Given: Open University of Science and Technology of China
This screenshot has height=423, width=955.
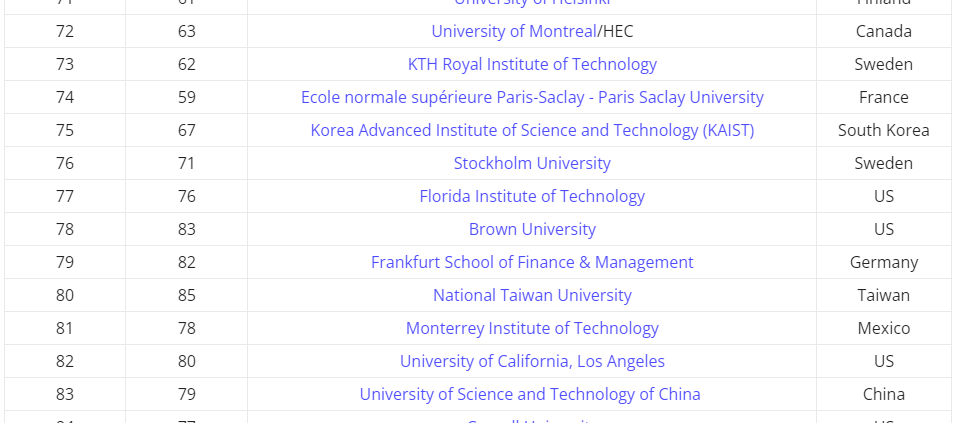Looking at the screenshot, I should tap(530, 393).
